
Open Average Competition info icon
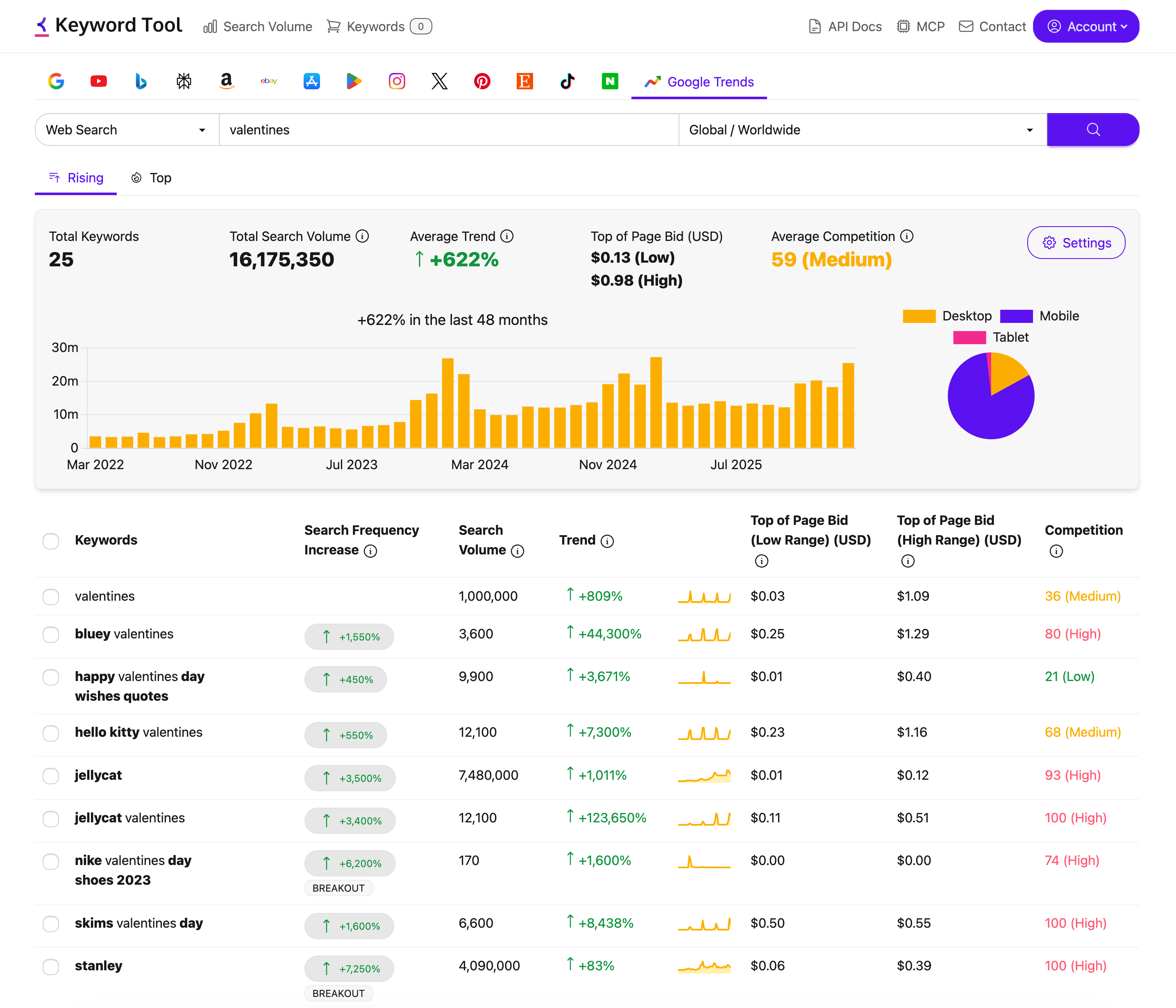[x=907, y=236]
